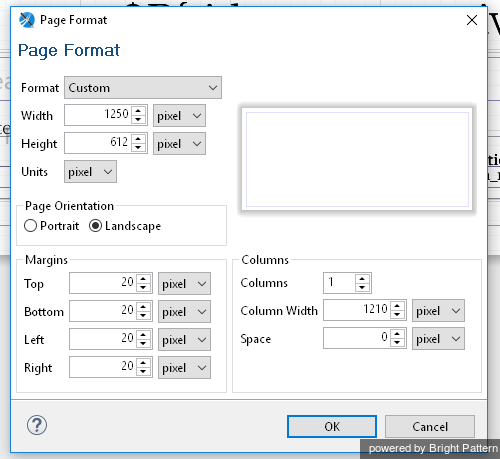Open the Width unit pixel dropdown
500x459 pixels.
click(x=179, y=116)
